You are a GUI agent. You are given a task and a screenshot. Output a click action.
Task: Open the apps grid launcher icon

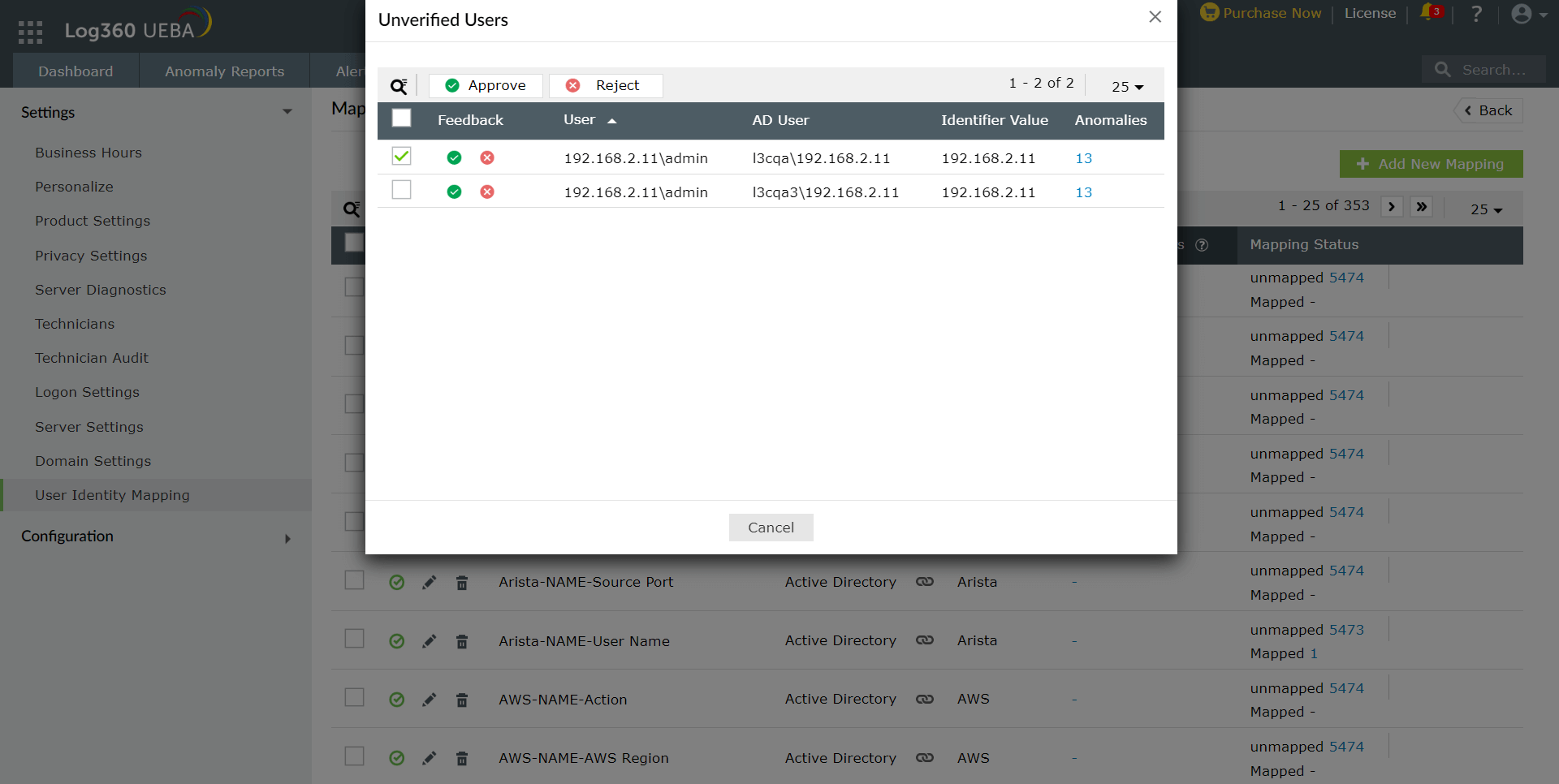30,32
